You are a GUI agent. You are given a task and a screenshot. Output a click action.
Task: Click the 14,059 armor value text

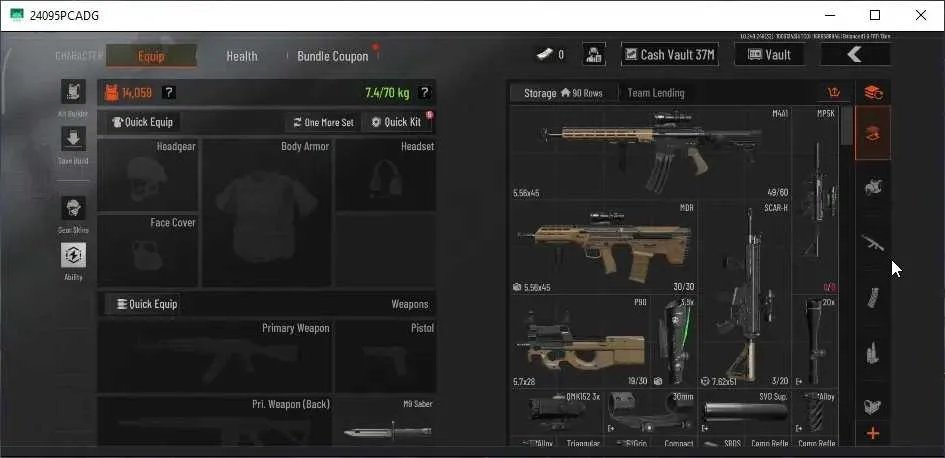(x=137, y=93)
